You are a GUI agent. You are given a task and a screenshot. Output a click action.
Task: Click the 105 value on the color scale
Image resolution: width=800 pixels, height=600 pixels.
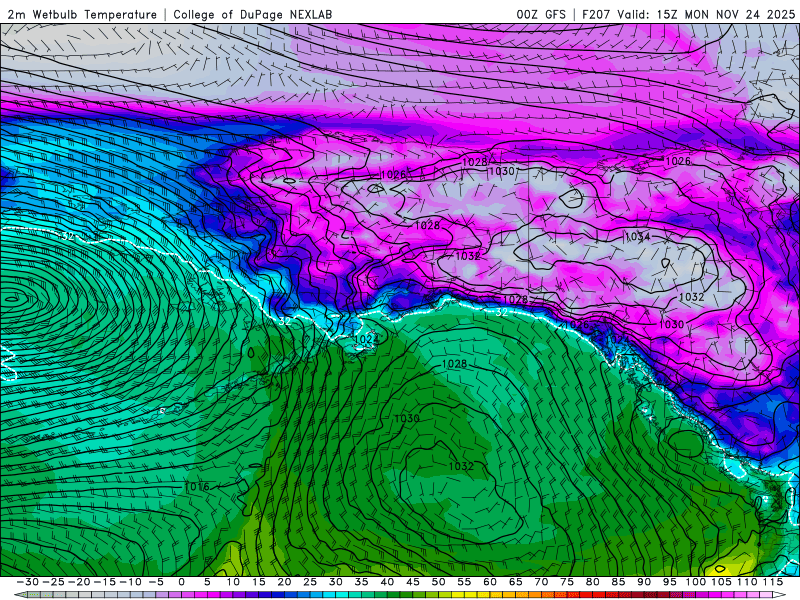click(721, 582)
